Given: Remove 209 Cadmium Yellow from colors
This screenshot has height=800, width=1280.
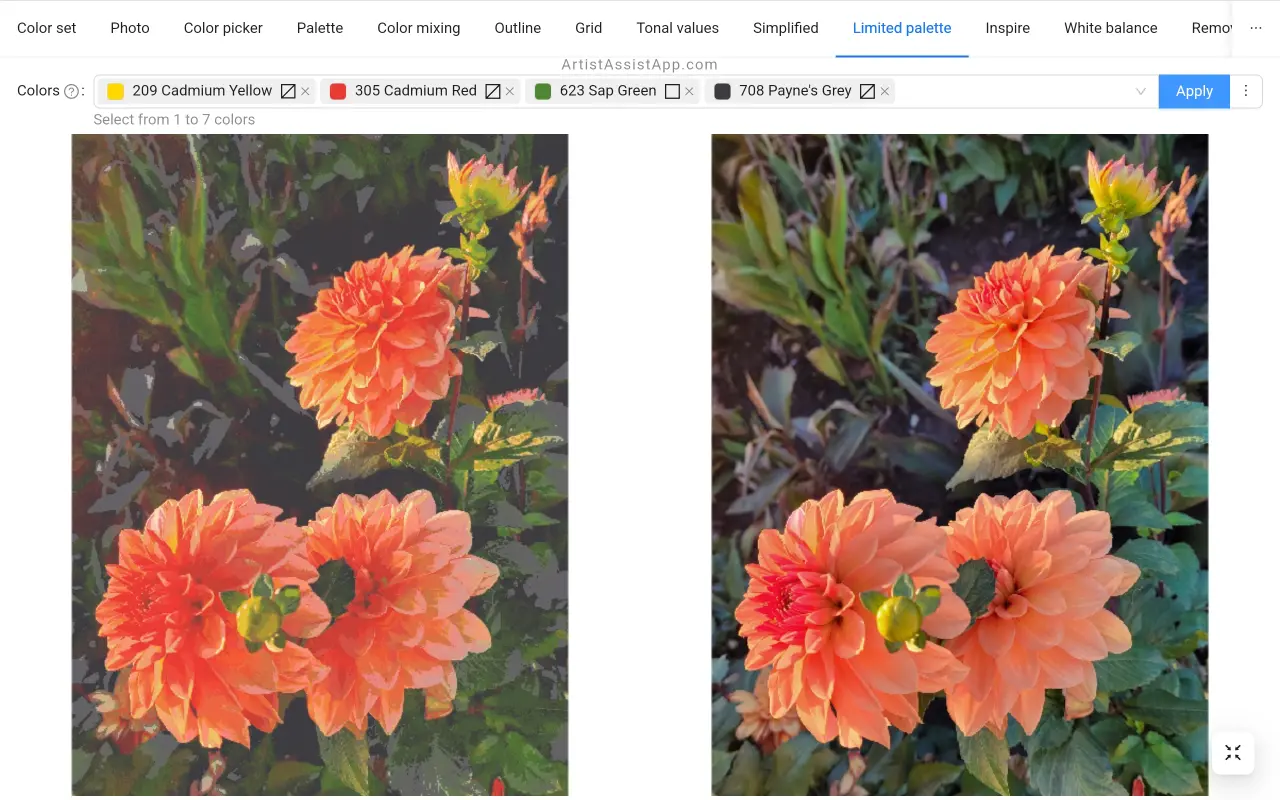Looking at the screenshot, I should pos(305,91).
